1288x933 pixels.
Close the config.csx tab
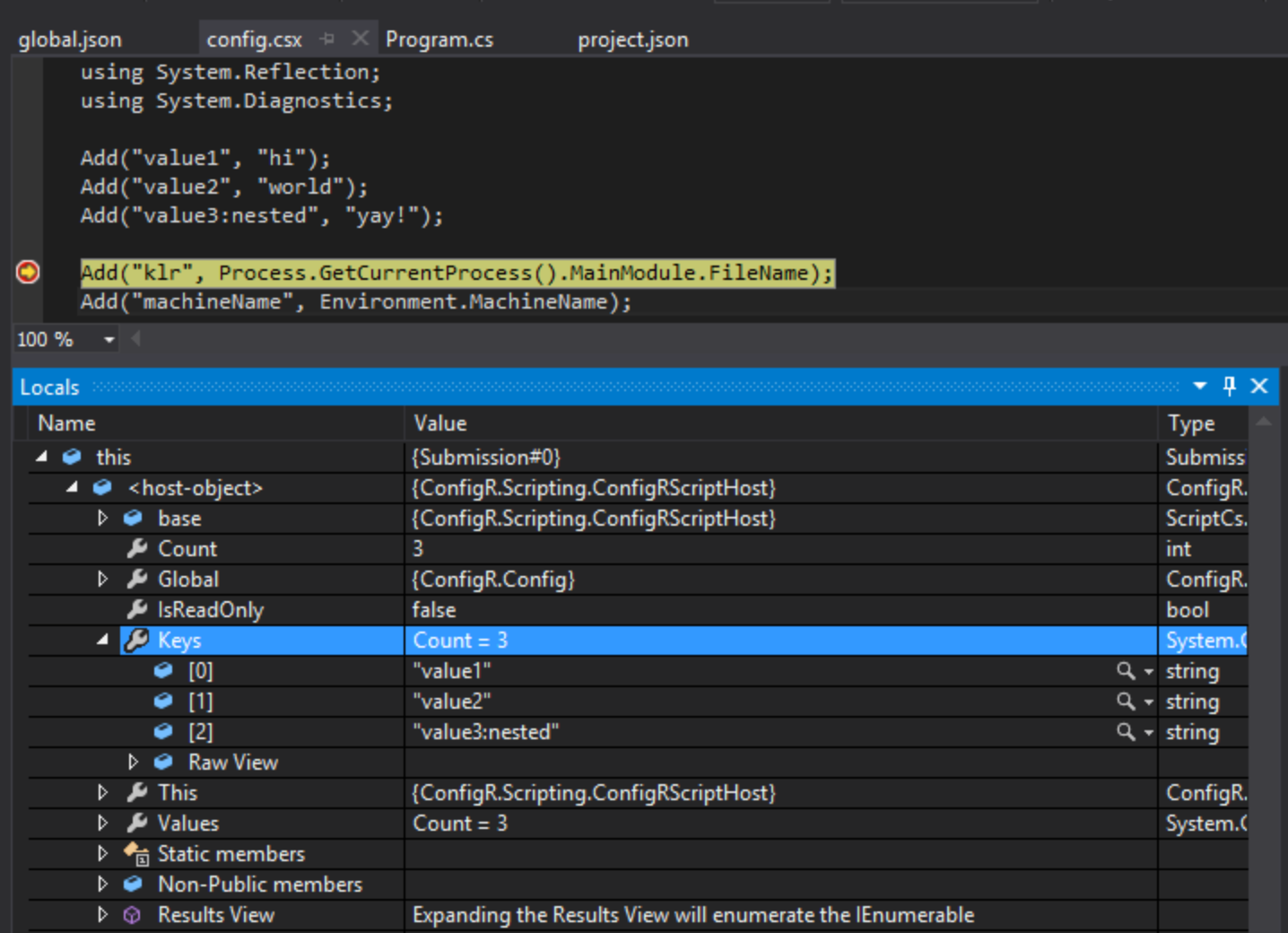click(360, 38)
